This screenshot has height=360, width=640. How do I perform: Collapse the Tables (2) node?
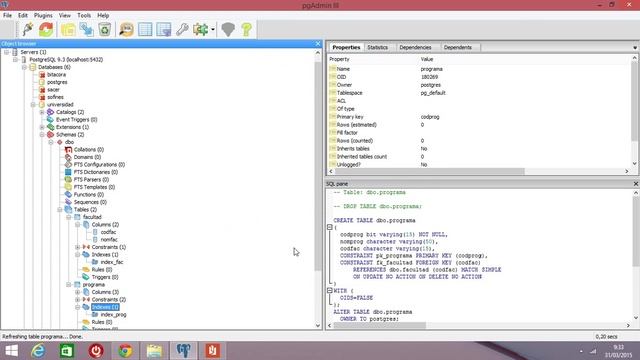pyautogui.click(x=60, y=209)
